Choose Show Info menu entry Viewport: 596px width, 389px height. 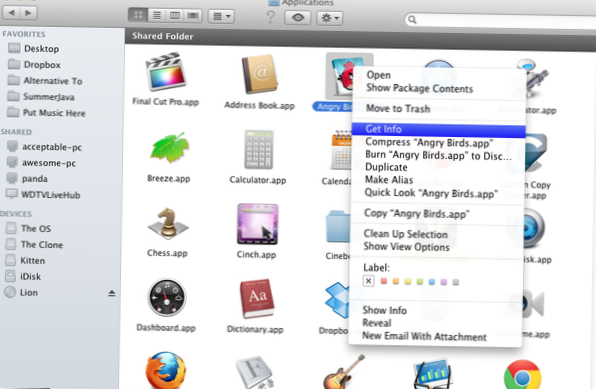point(384,310)
